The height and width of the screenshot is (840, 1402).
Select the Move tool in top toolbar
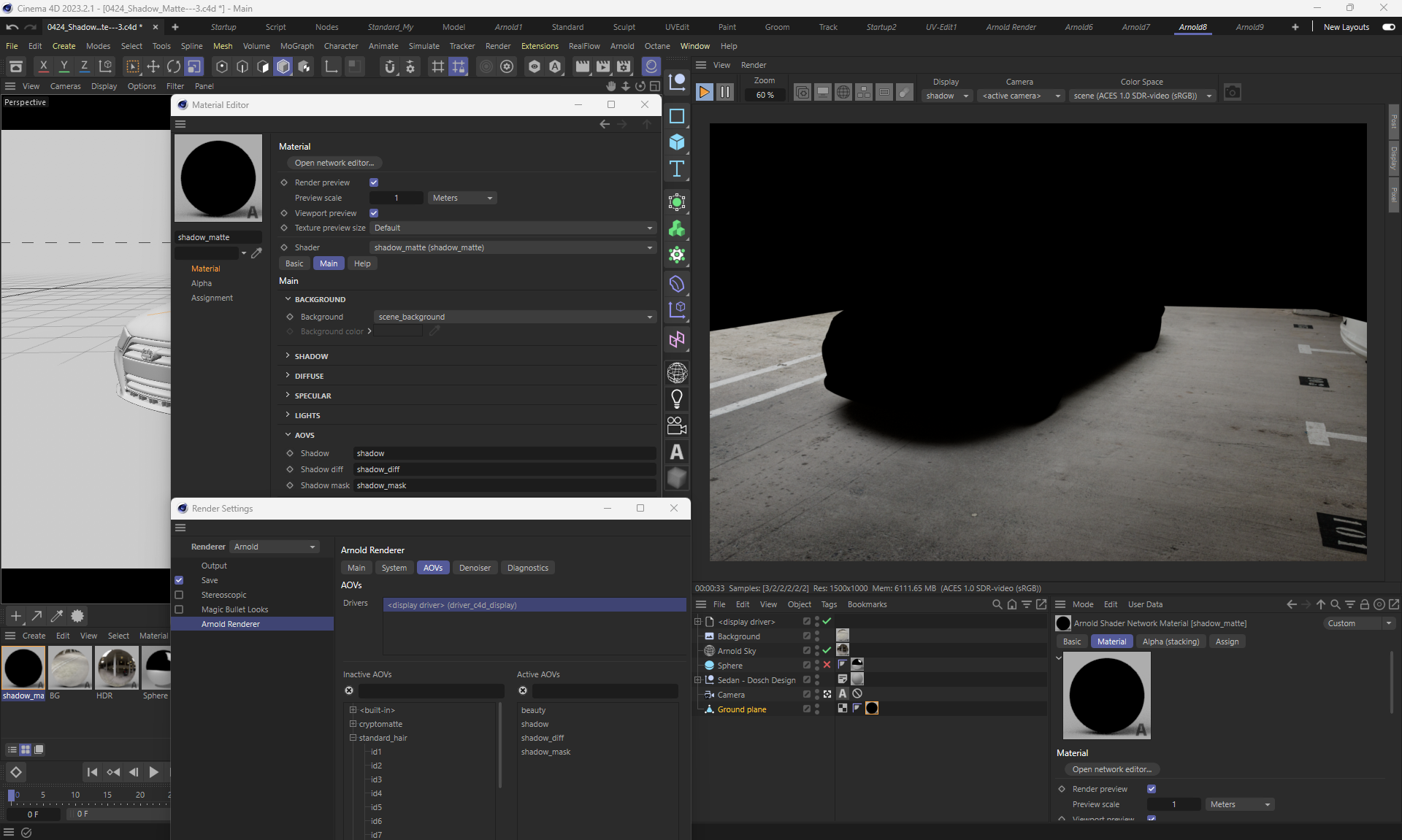pos(153,67)
